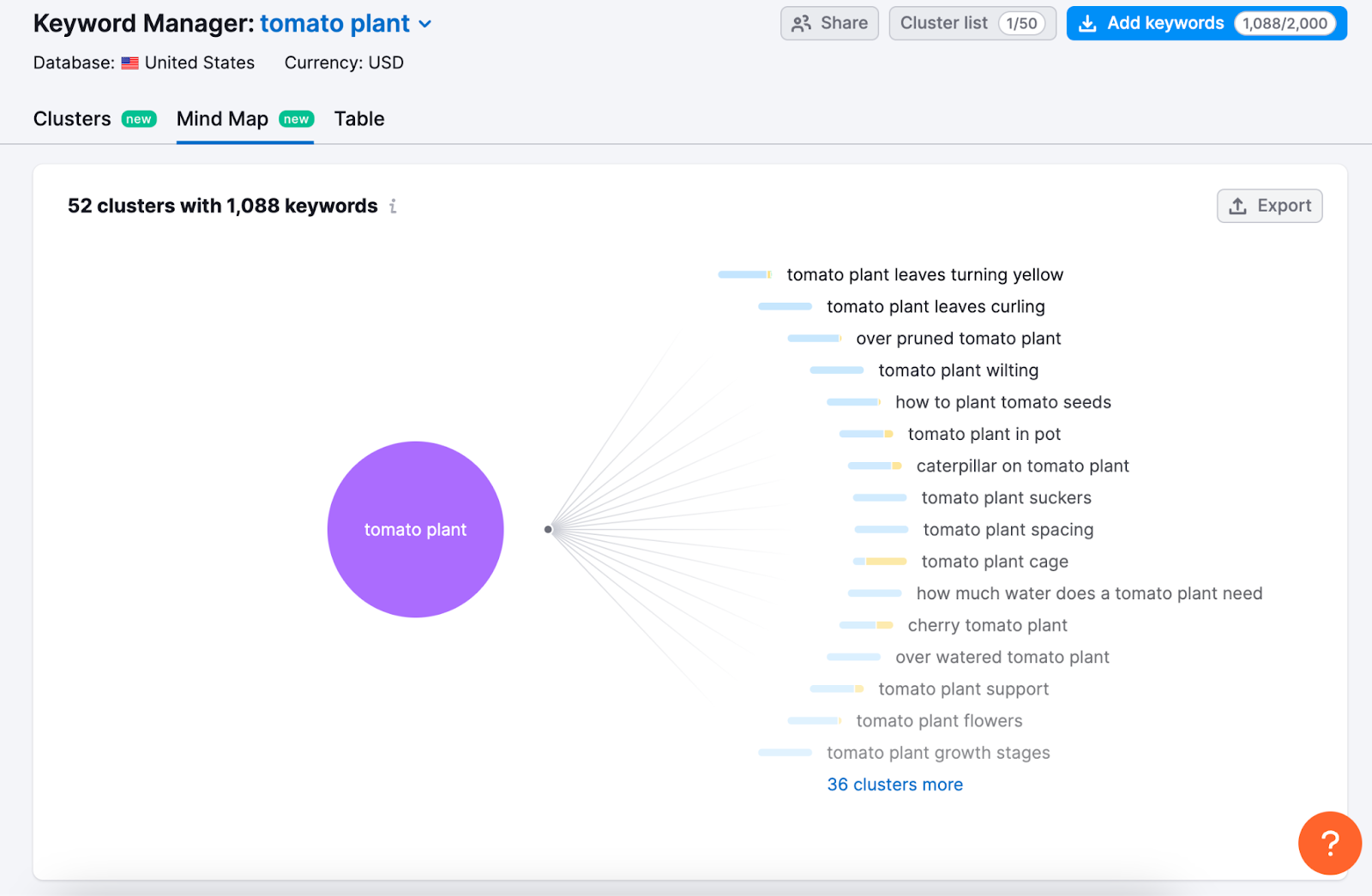The width and height of the screenshot is (1372, 896).
Task: Select tomato plant suckers cluster
Action: 1006,497
